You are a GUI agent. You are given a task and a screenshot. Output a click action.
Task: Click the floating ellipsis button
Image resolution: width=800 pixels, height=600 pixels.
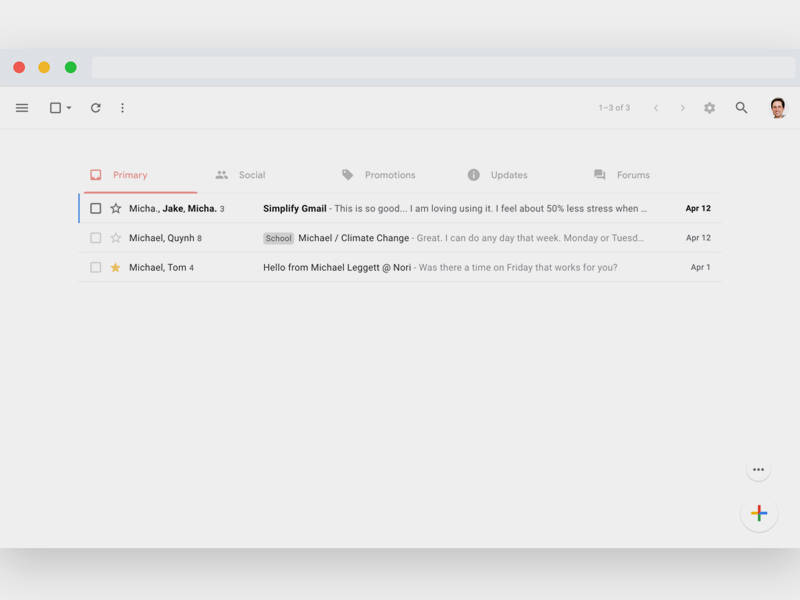pyautogui.click(x=758, y=469)
